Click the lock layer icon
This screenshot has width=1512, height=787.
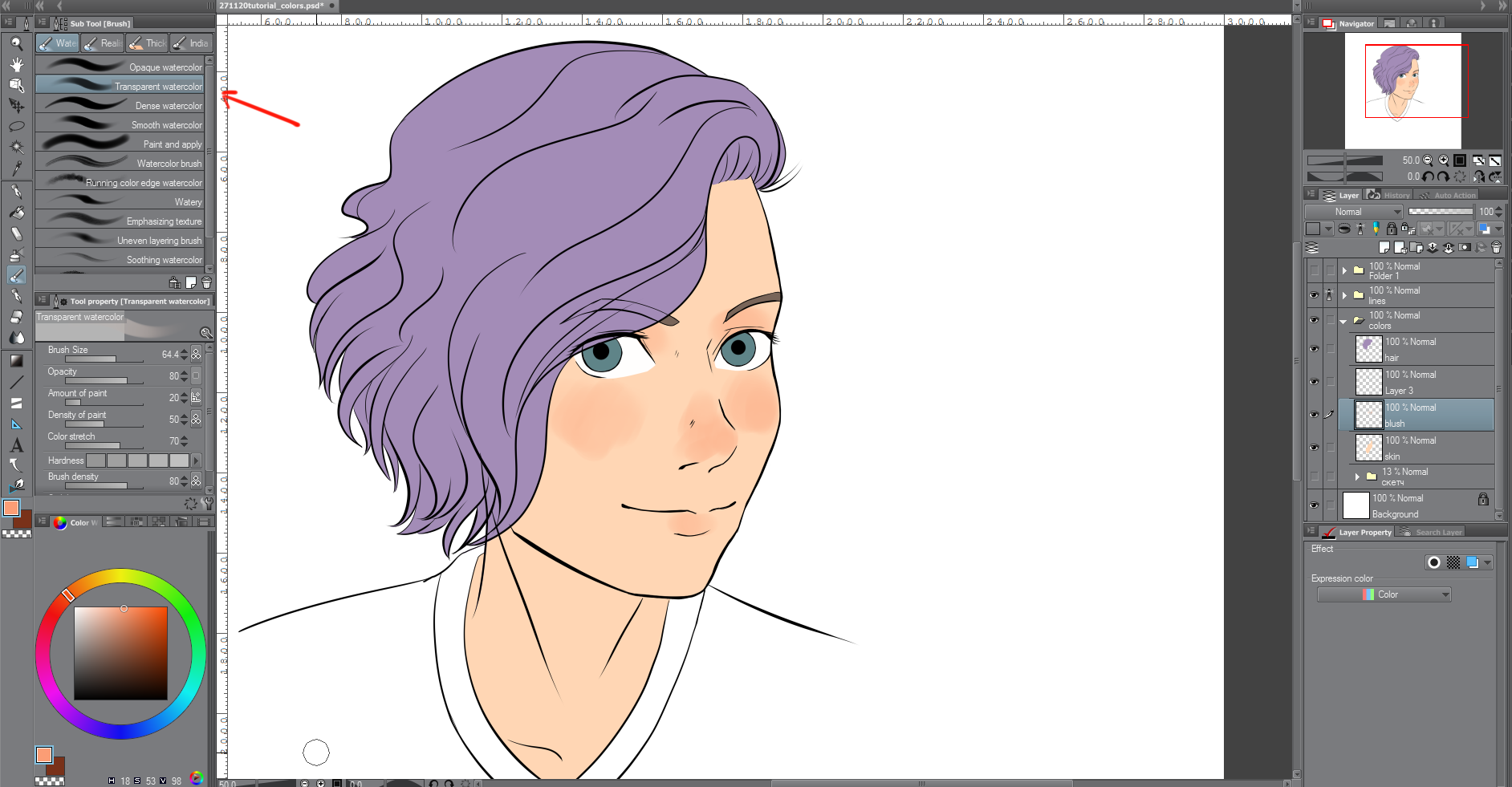[1392, 229]
